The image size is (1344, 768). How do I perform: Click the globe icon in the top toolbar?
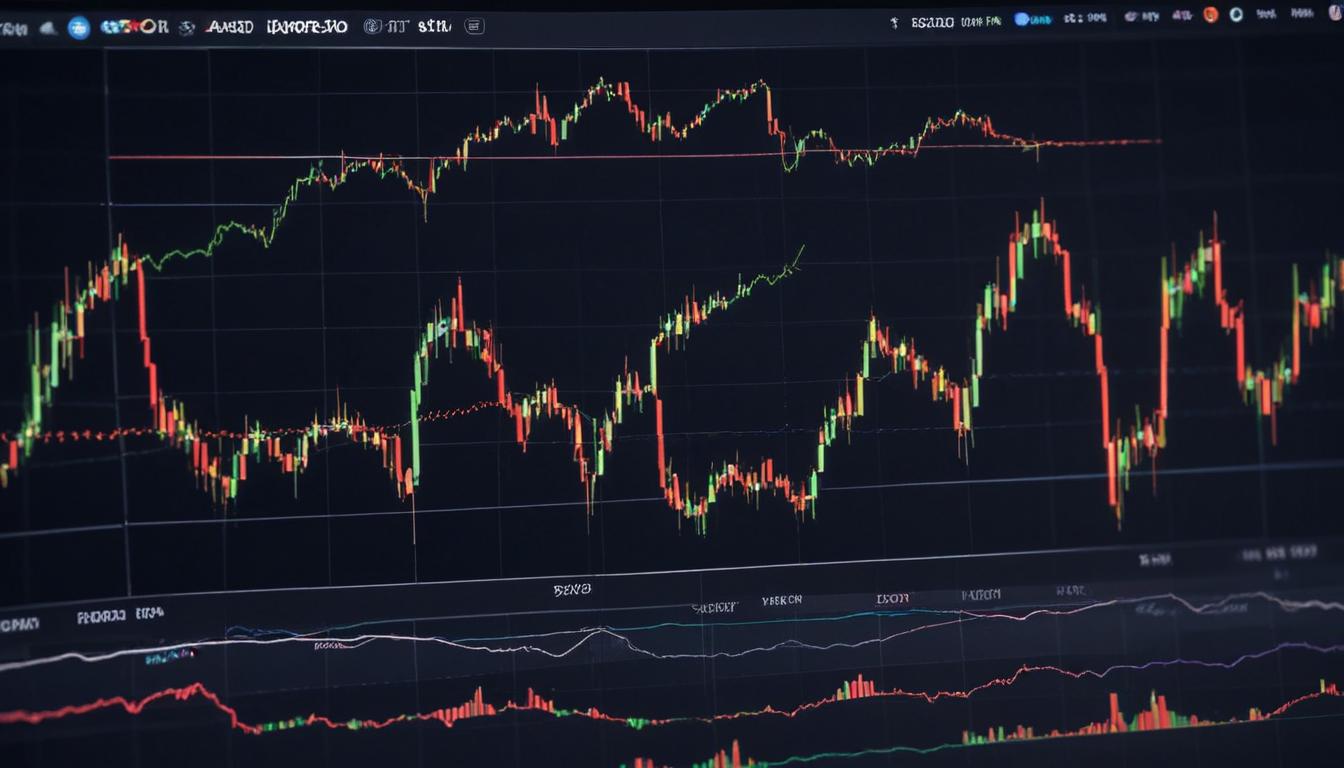(185, 25)
